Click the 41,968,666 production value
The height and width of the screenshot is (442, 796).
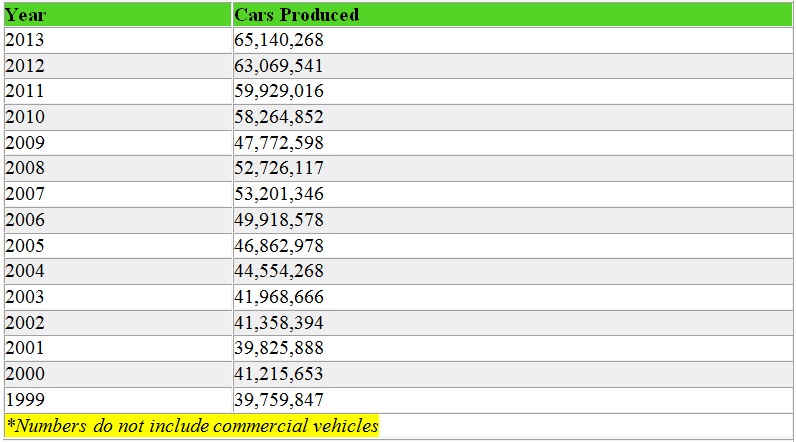(x=279, y=297)
